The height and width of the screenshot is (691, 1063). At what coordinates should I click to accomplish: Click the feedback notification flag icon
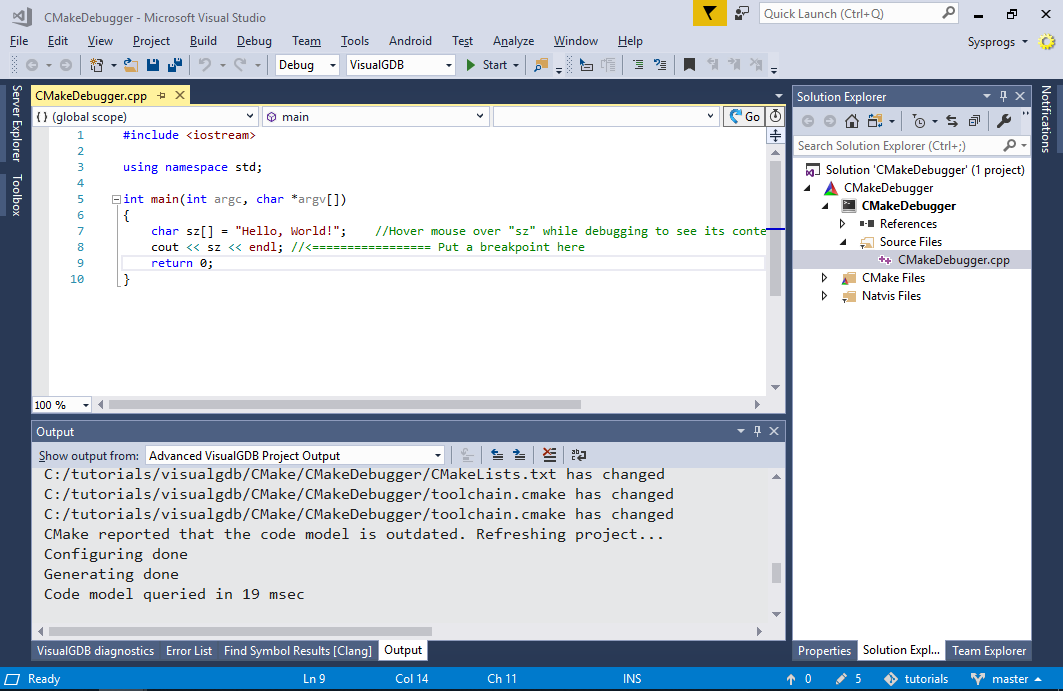(x=710, y=14)
